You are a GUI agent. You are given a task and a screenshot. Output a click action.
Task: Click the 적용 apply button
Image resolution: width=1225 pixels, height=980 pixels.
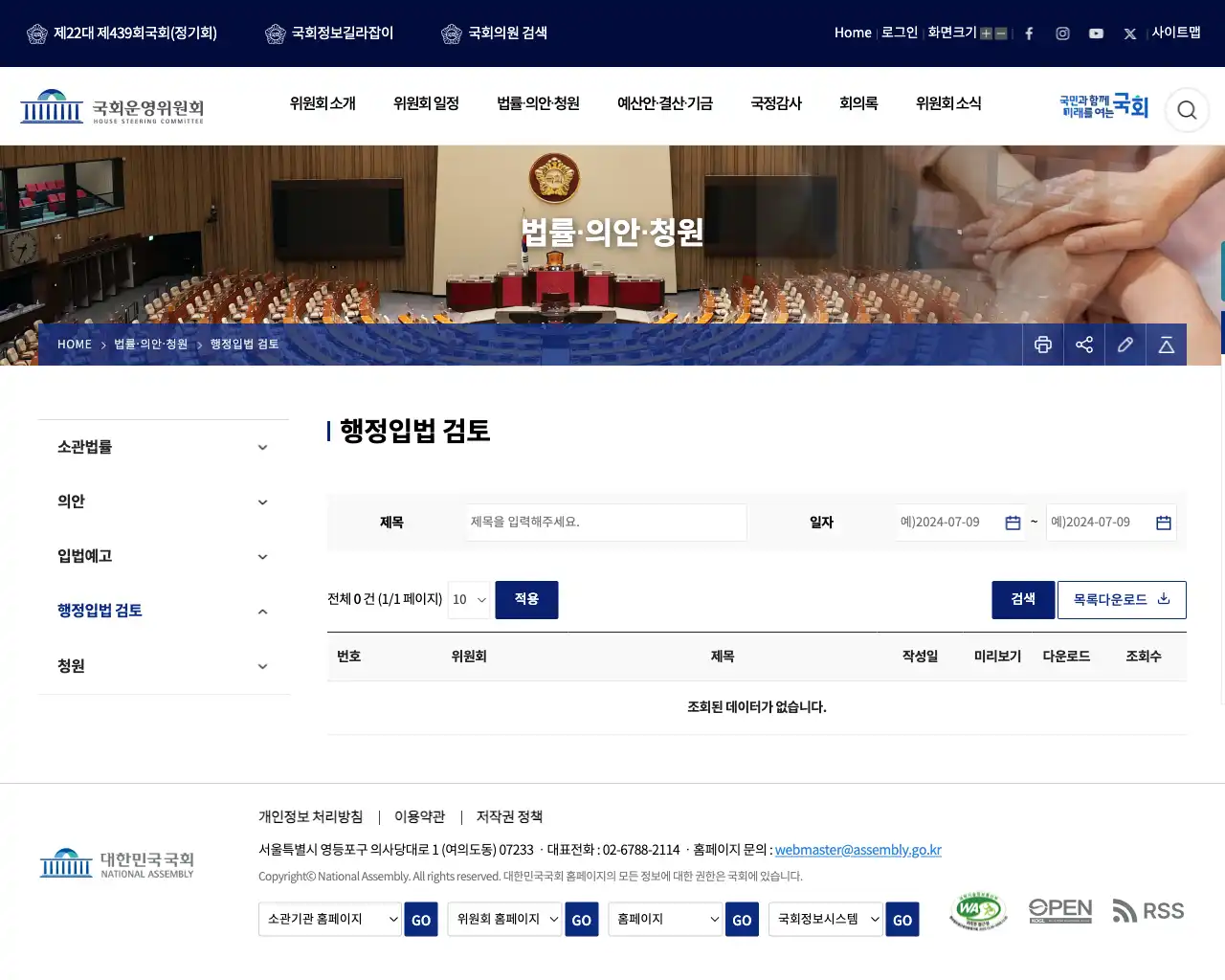[x=526, y=600]
